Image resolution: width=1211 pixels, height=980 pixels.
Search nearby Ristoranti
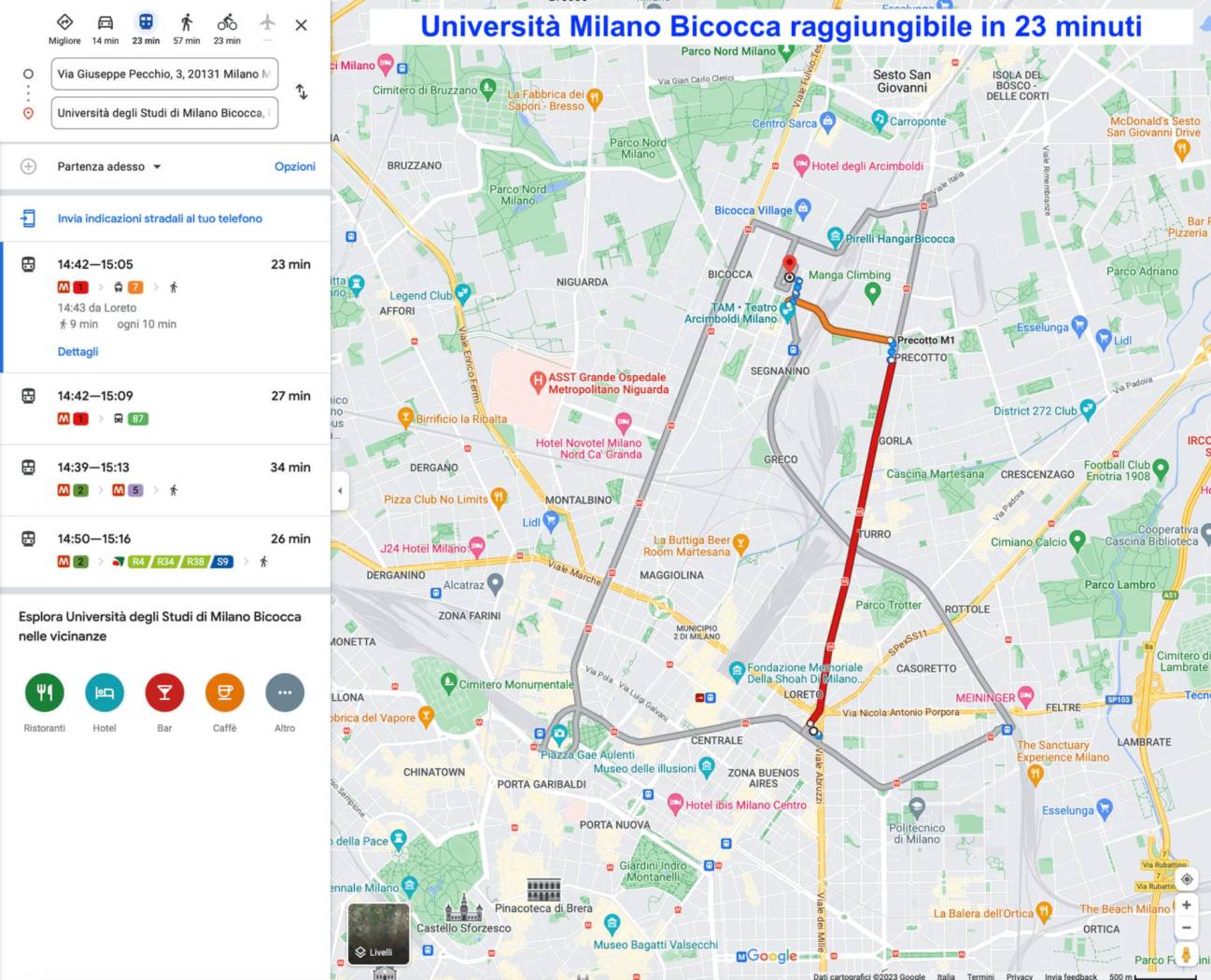pos(45,693)
